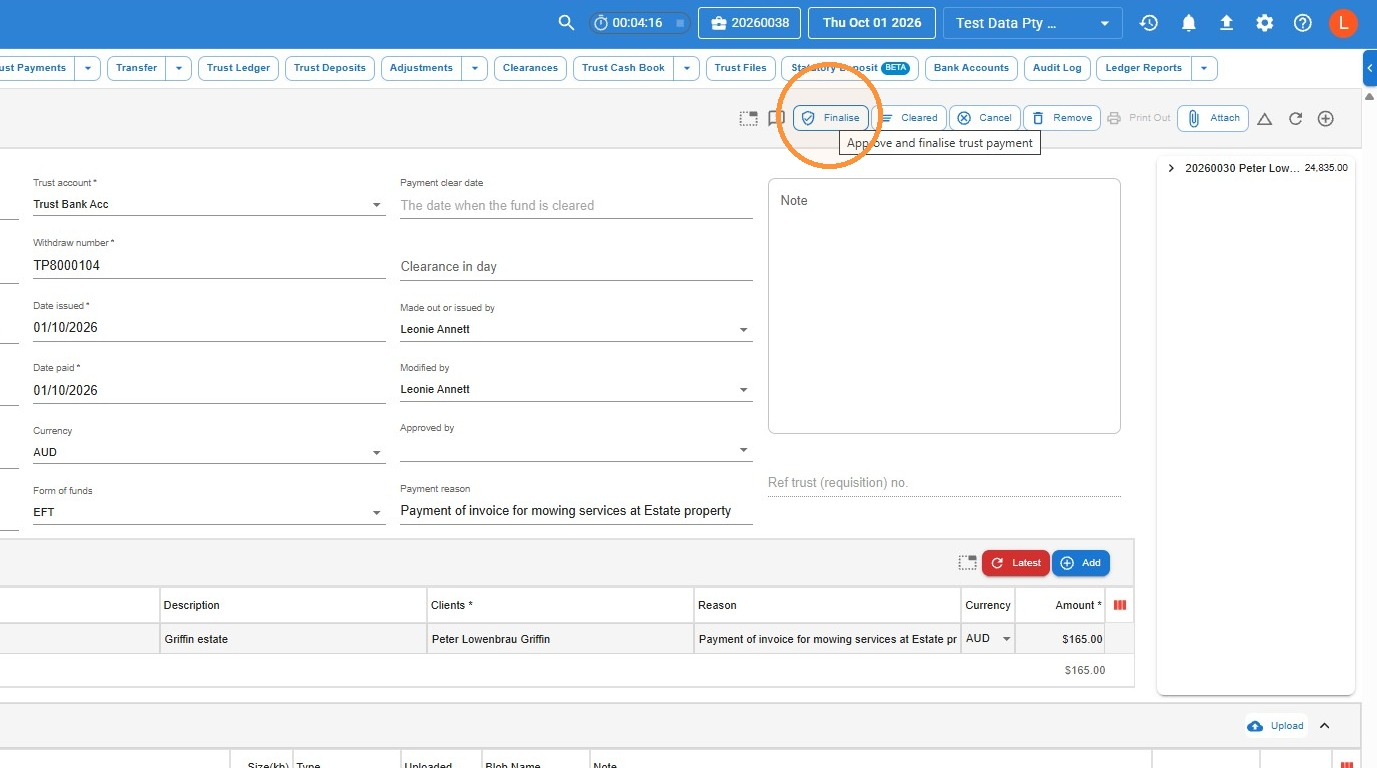
Task: Click the dashed selection icon in toolbar
Action: click(x=748, y=118)
